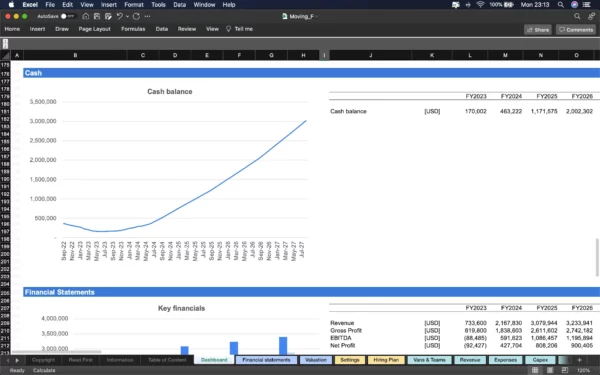Switch to the Financial statements sheet tab
Image resolution: width=600 pixels, height=375 pixels.
click(x=266, y=360)
